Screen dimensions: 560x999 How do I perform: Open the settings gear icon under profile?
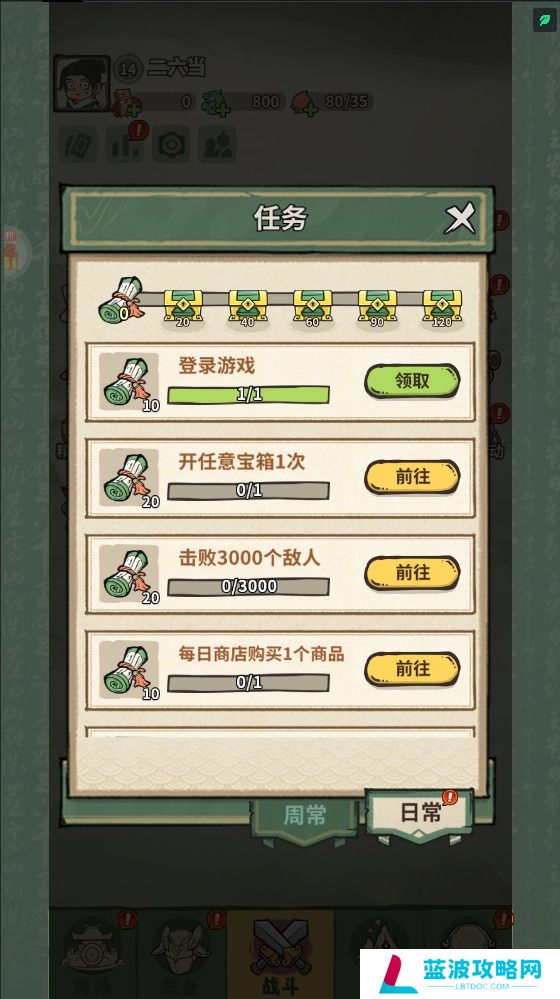click(171, 145)
